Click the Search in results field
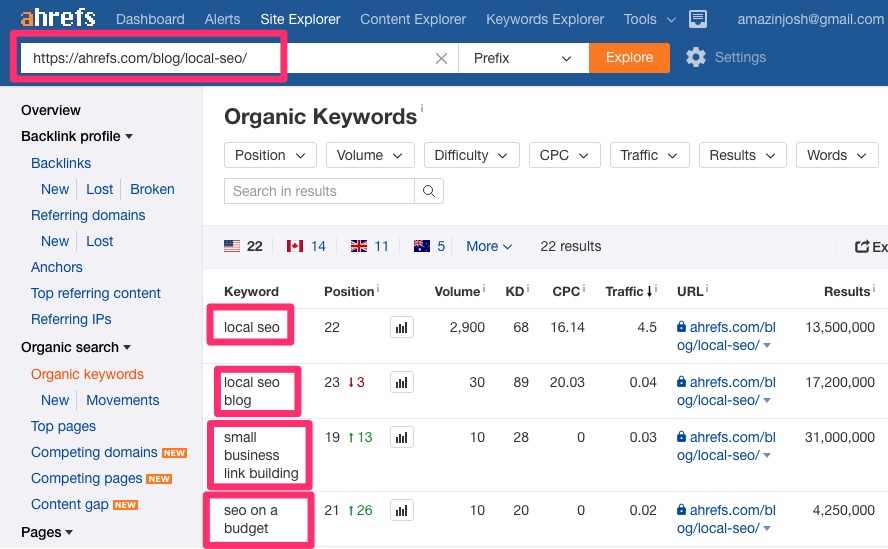888x549 pixels. pos(319,191)
